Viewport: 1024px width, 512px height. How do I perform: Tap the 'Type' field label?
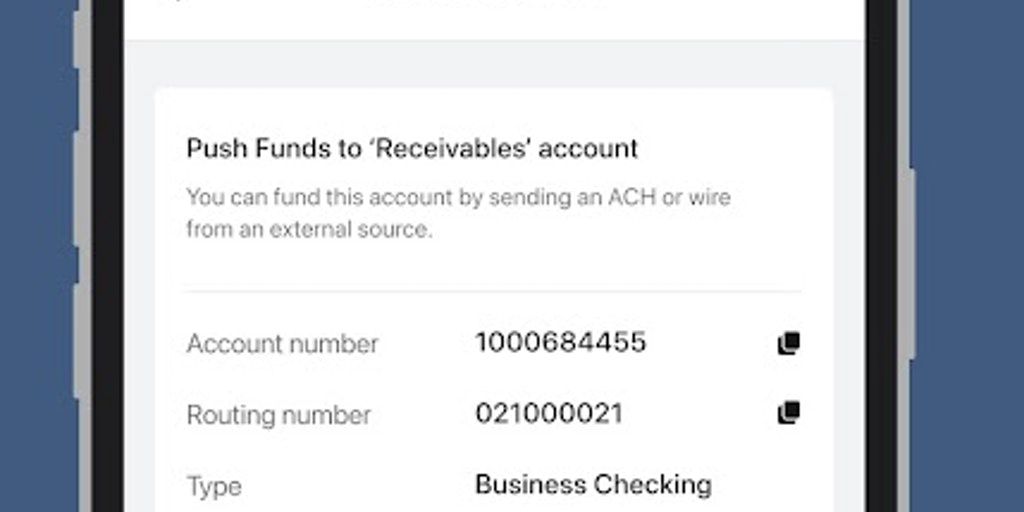tap(214, 486)
